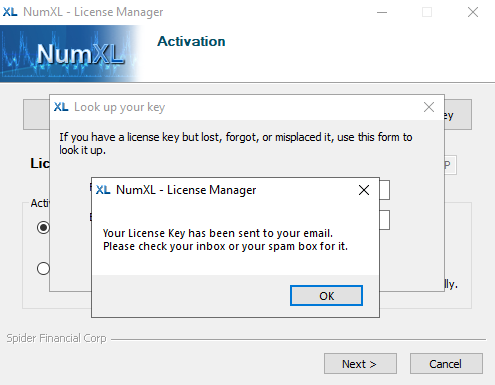Viewport: 495px width, 385px height.
Task: Click the XL icon beside 'Look up your key'
Action: pos(61,107)
